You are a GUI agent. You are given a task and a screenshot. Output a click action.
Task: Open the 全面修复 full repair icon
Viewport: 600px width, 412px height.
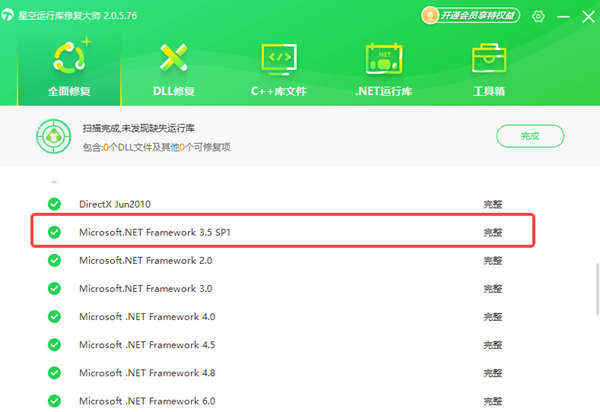point(70,58)
